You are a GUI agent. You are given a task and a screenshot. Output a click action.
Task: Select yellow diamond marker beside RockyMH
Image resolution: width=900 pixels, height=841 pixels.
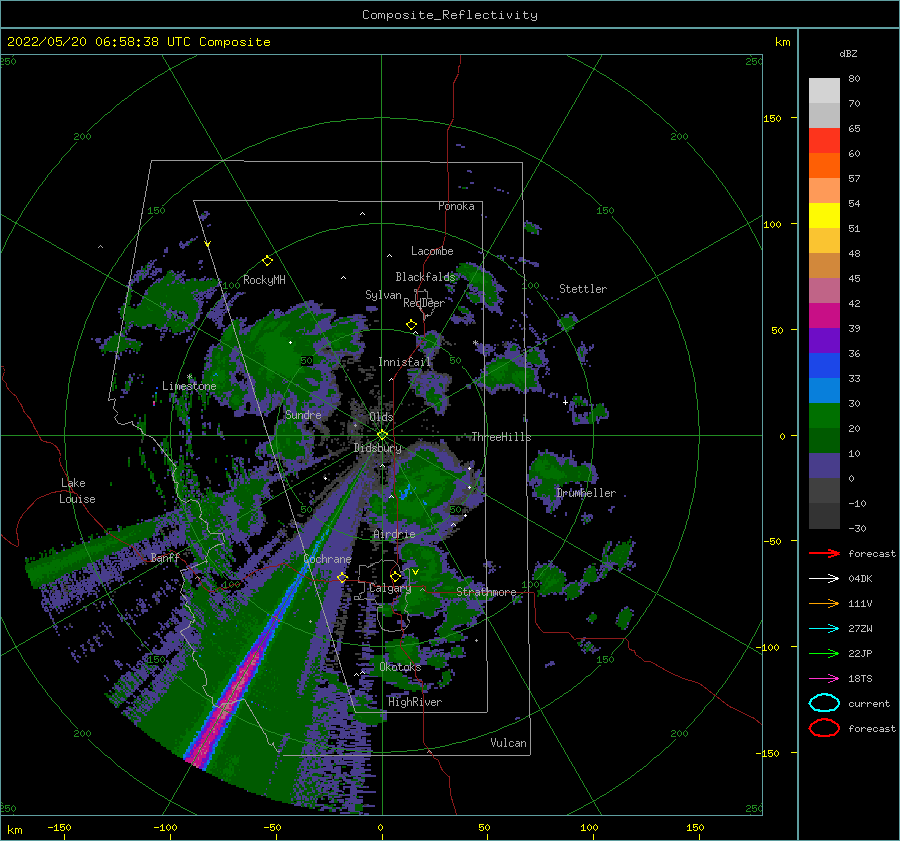pos(267,261)
